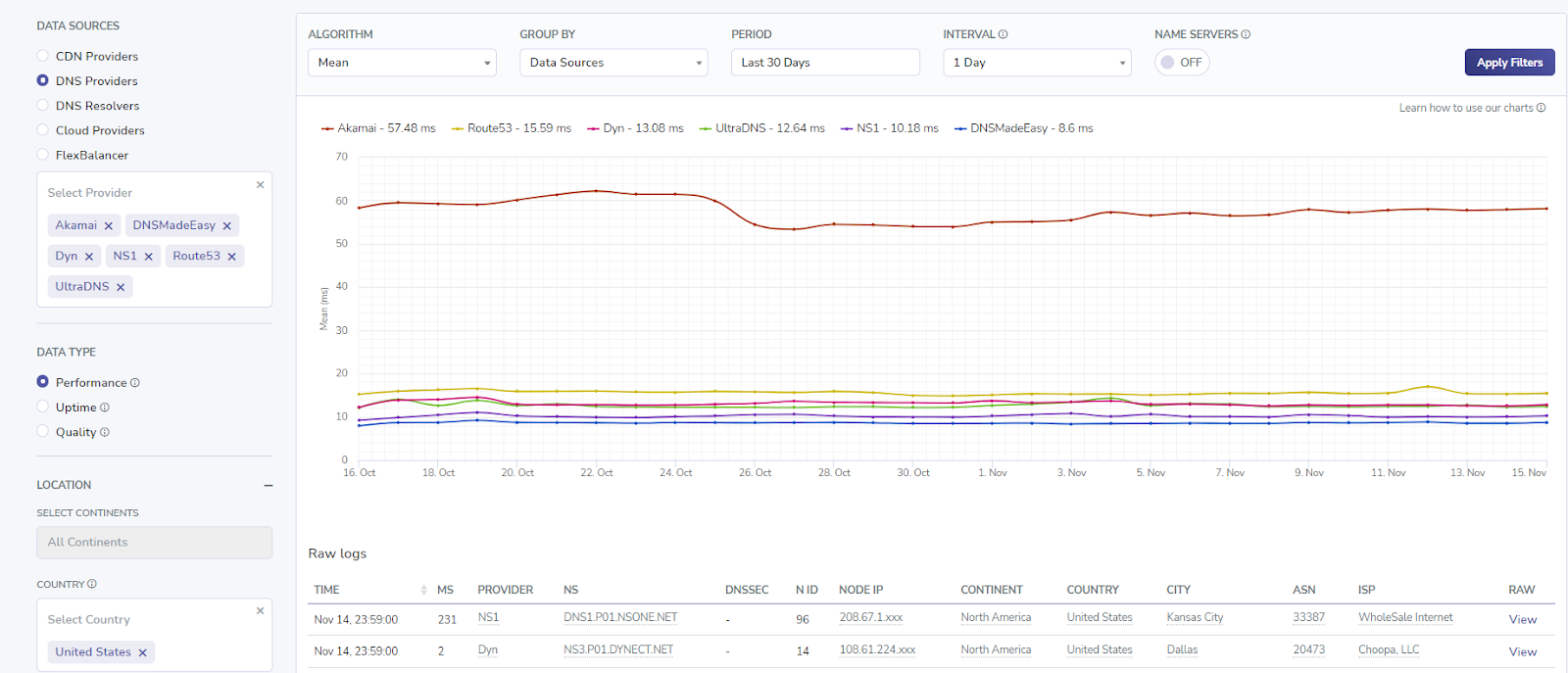Open the Group By Data Sources dropdown
1568x673 pixels.
tap(613, 63)
